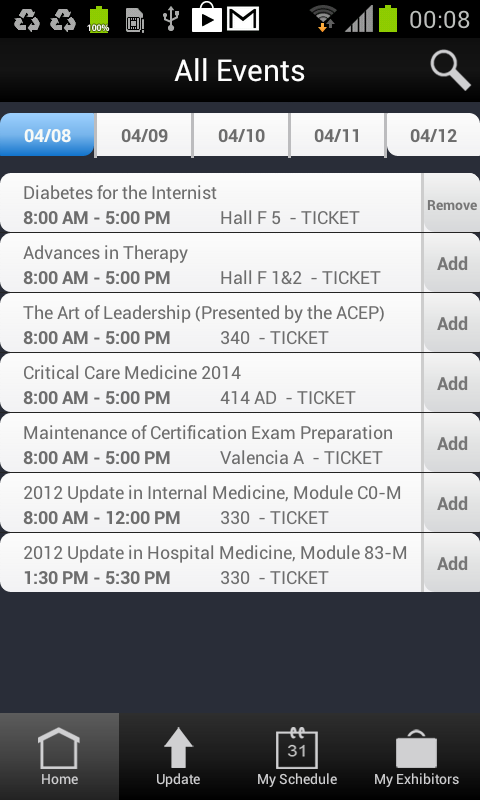Add The Art of Leadership event
Viewport: 480px width, 800px height.
pos(451,323)
